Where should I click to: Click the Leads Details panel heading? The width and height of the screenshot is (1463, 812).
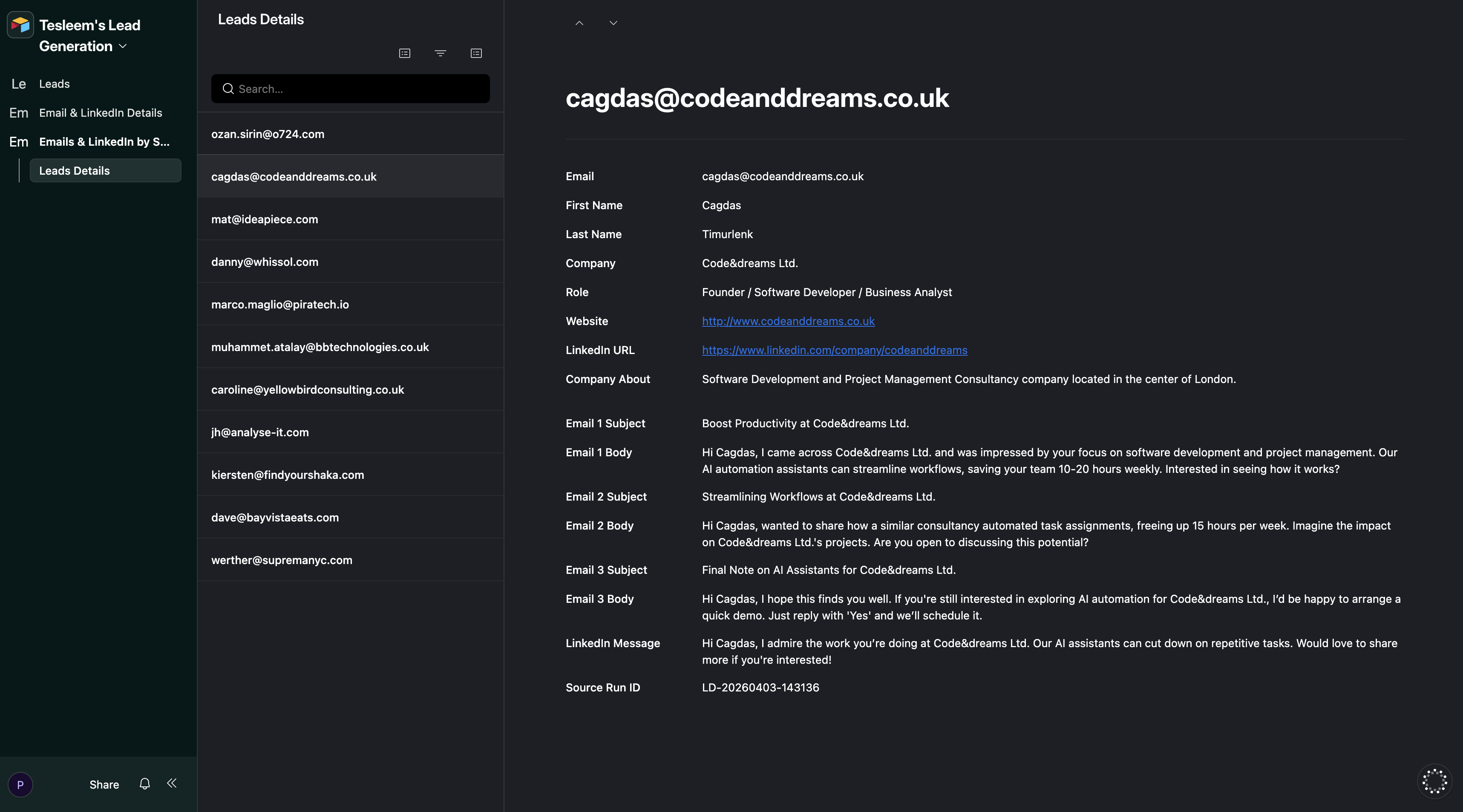click(x=261, y=19)
